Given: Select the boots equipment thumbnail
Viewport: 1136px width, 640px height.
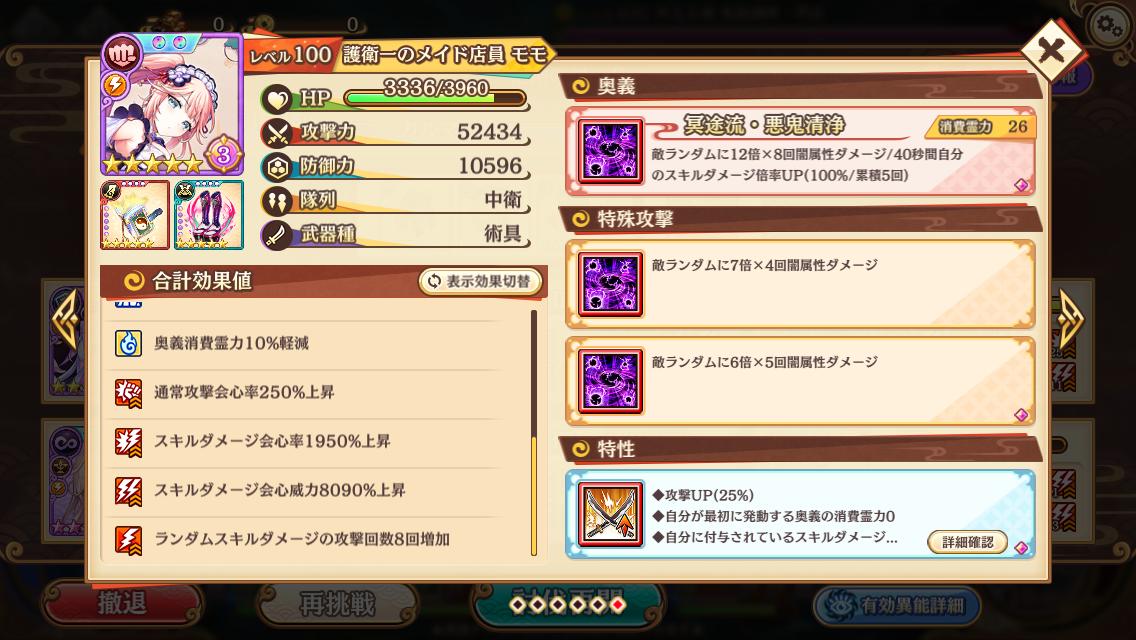Looking at the screenshot, I should click(x=209, y=215).
